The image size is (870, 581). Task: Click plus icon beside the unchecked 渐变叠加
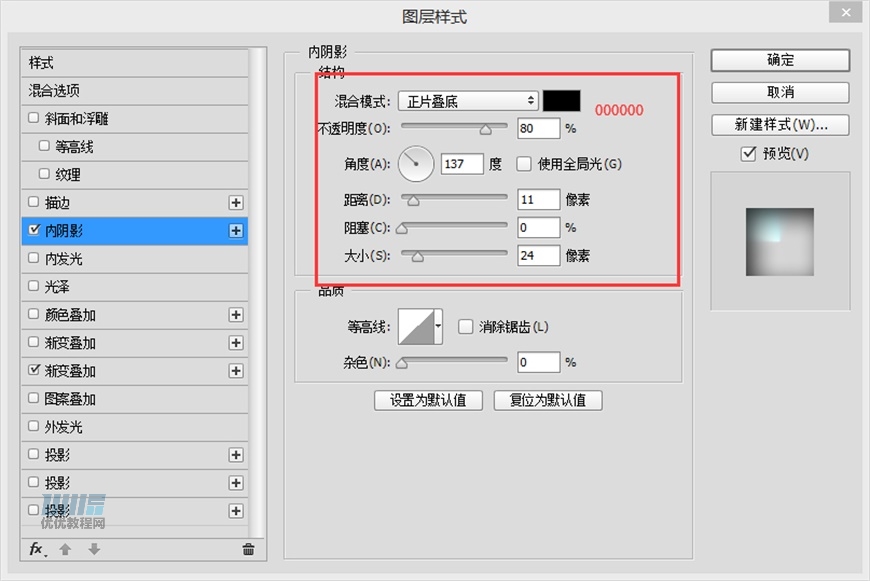(236, 343)
